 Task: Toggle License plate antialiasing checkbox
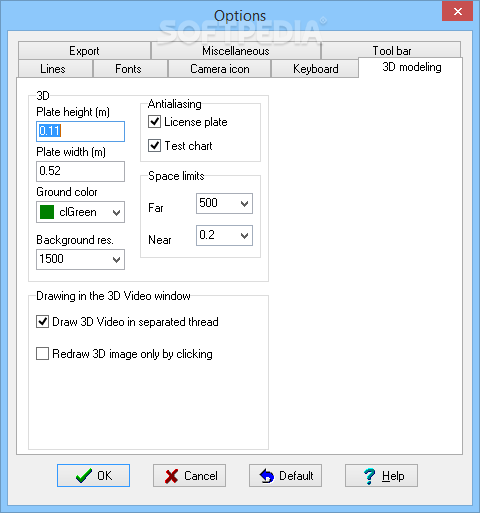(154, 122)
